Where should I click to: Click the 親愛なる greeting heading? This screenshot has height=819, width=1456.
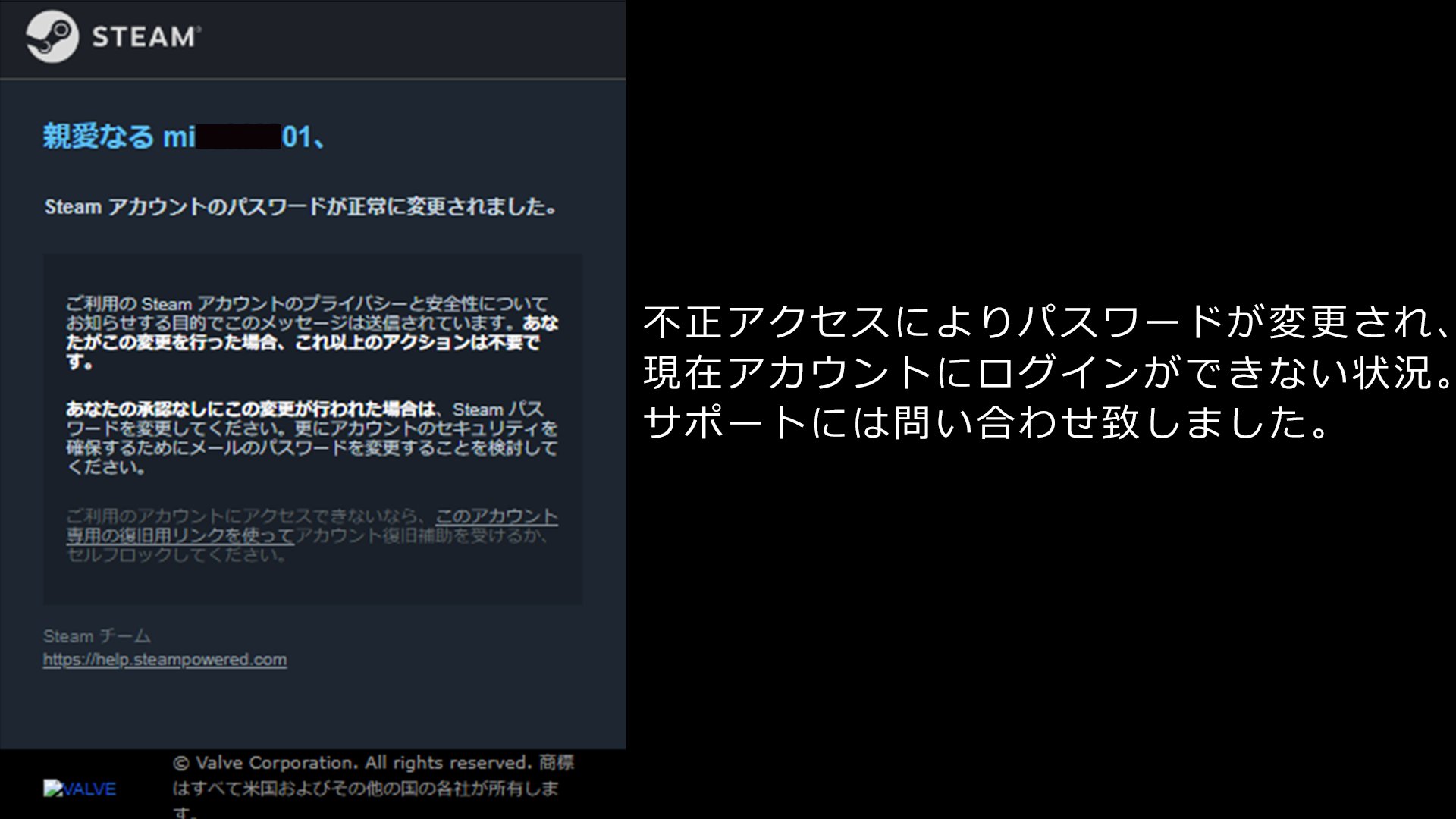tap(97, 137)
